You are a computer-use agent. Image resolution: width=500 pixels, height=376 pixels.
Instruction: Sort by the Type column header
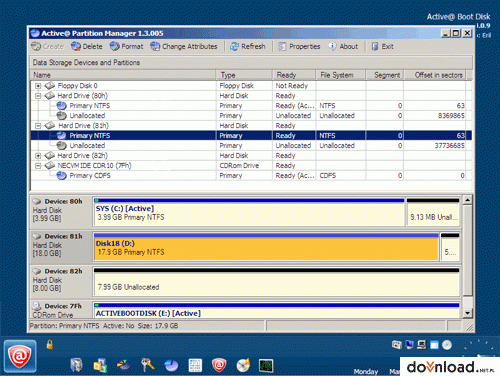pos(244,75)
